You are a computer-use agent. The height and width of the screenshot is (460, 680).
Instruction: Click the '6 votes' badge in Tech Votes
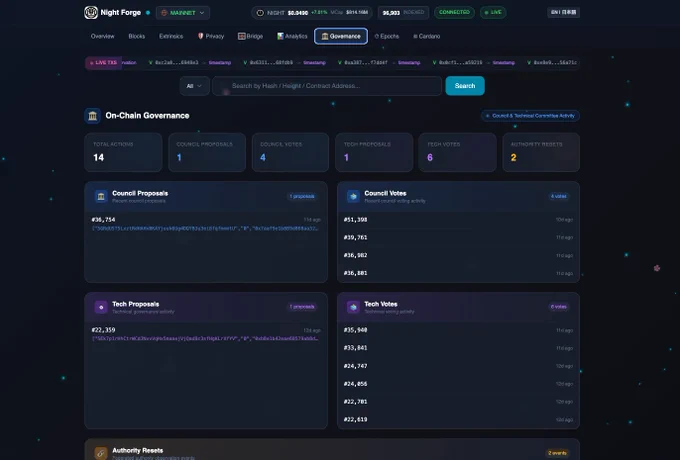pos(559,307)
